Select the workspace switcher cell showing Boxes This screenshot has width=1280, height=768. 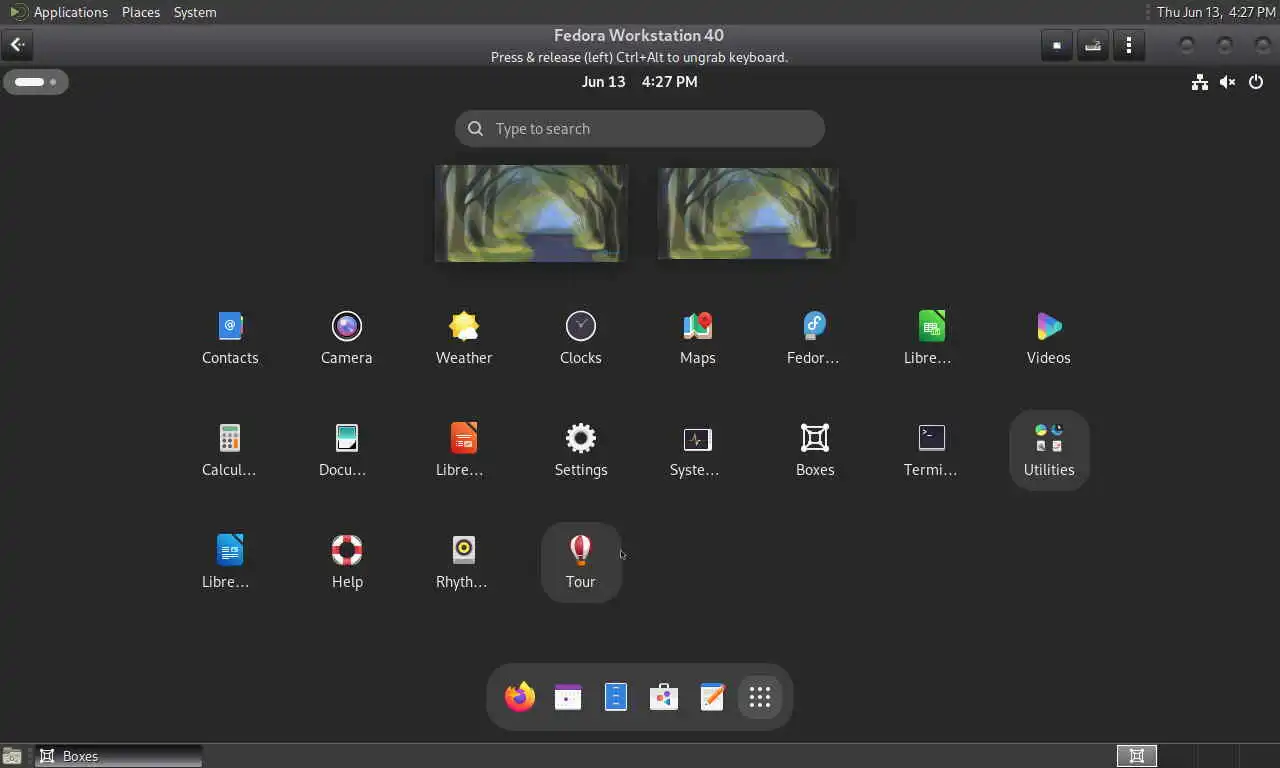[1137, 756]
